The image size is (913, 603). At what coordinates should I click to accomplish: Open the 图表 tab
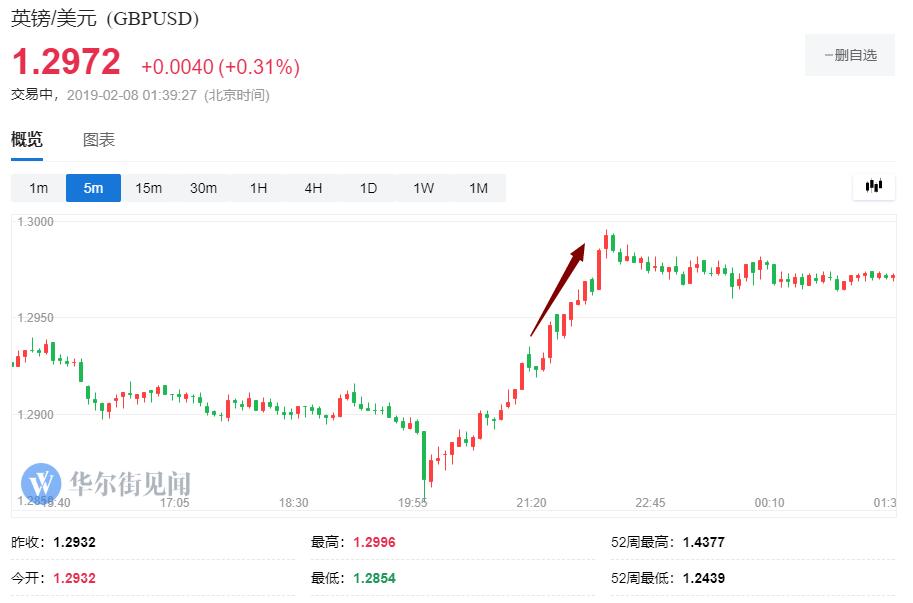click(98, 140)
